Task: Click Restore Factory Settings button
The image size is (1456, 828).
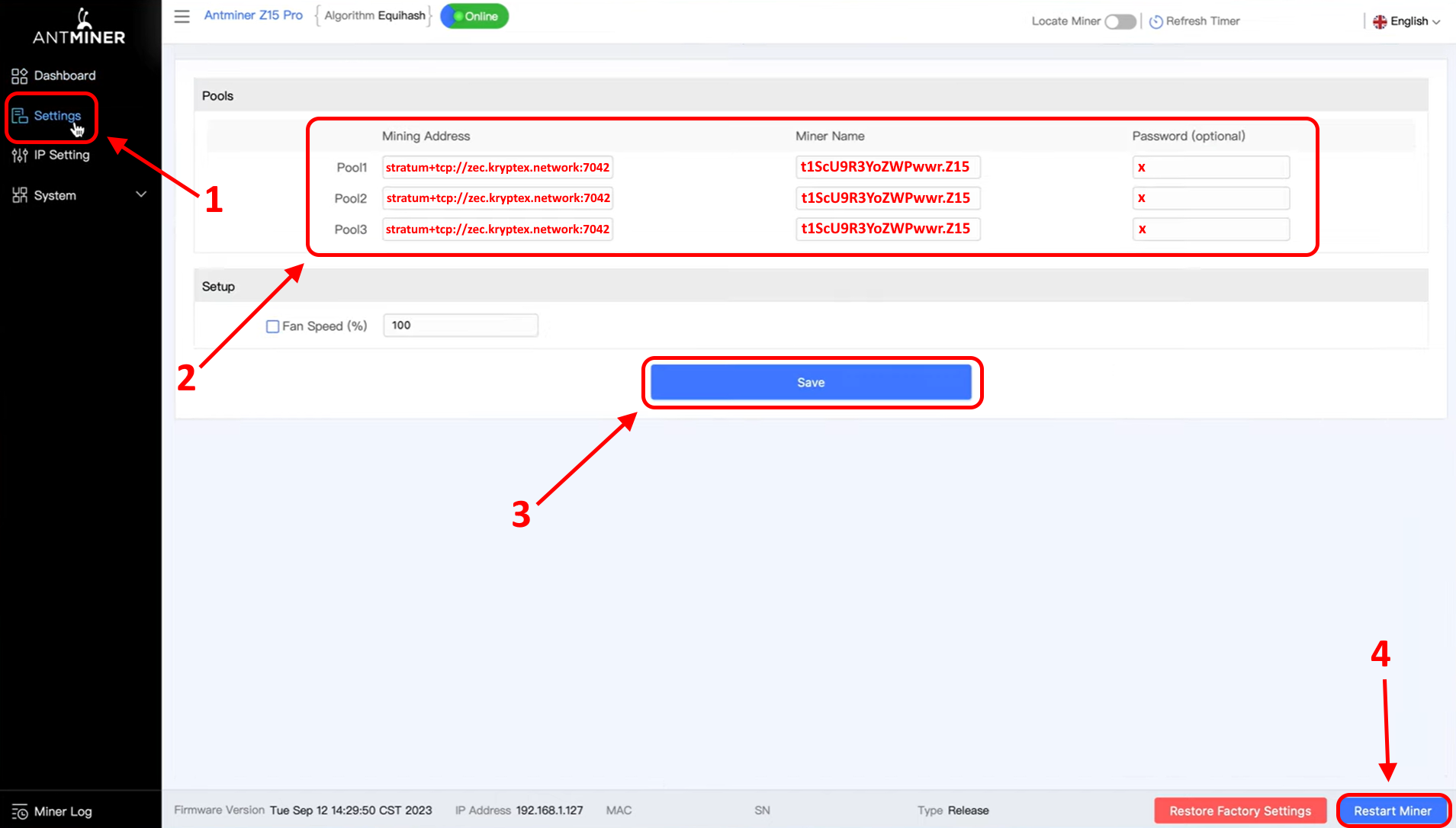Action: click(x=1239, y=810)
